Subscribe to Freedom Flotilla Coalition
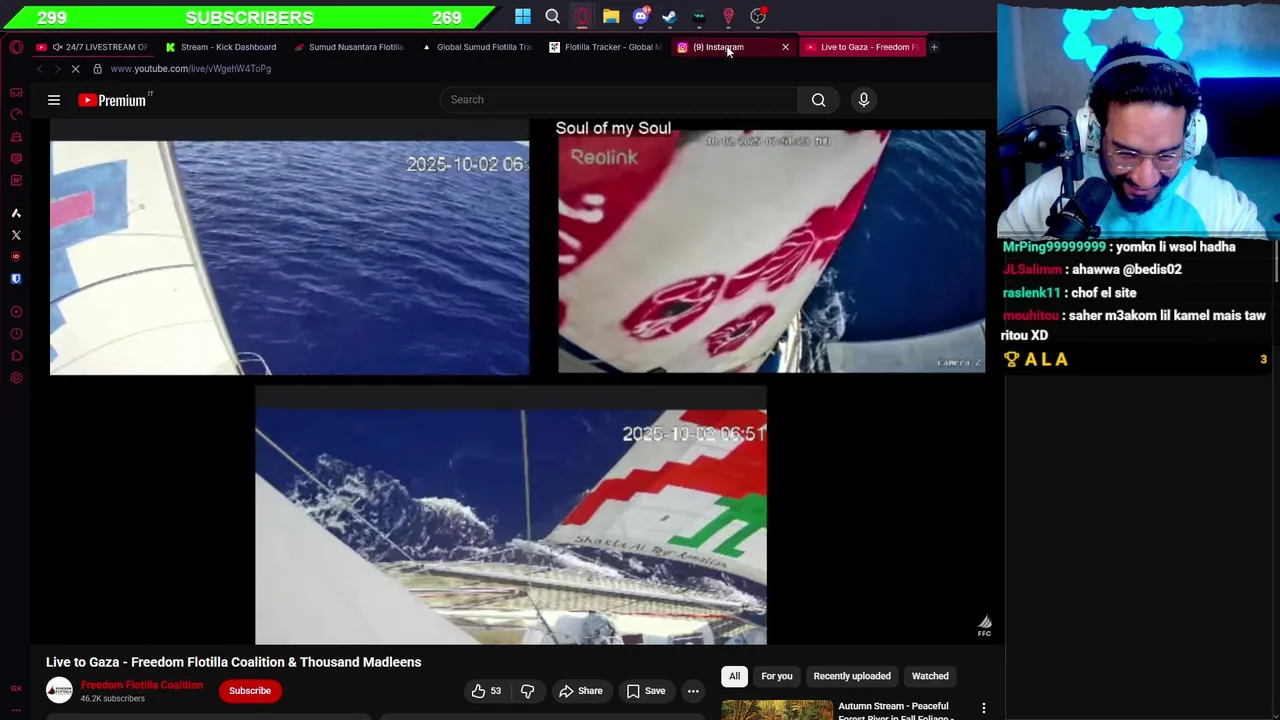 click(250, 691)
